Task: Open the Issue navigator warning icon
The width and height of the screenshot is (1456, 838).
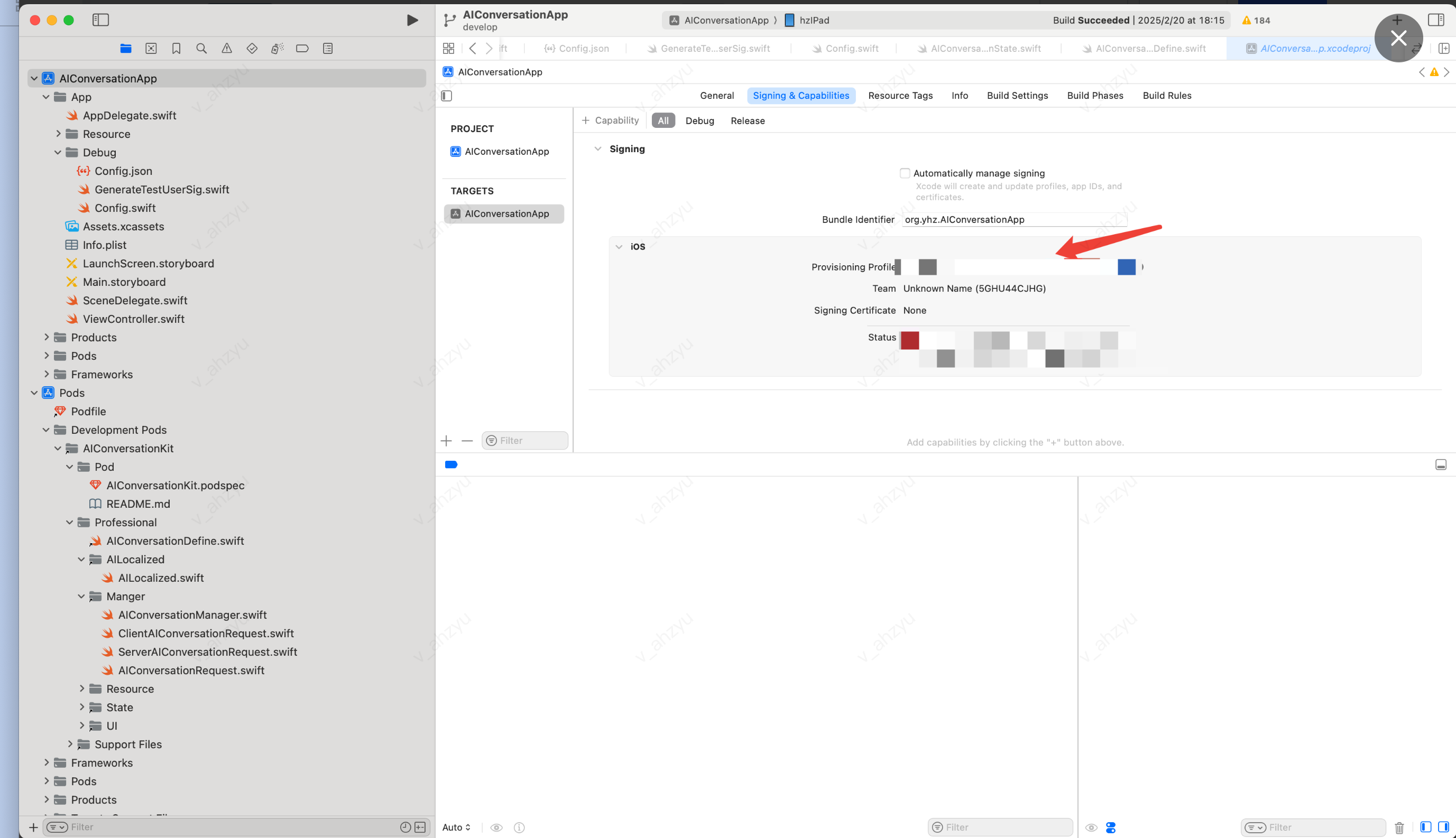Action: pyautogui.click(x=227, y=49)
